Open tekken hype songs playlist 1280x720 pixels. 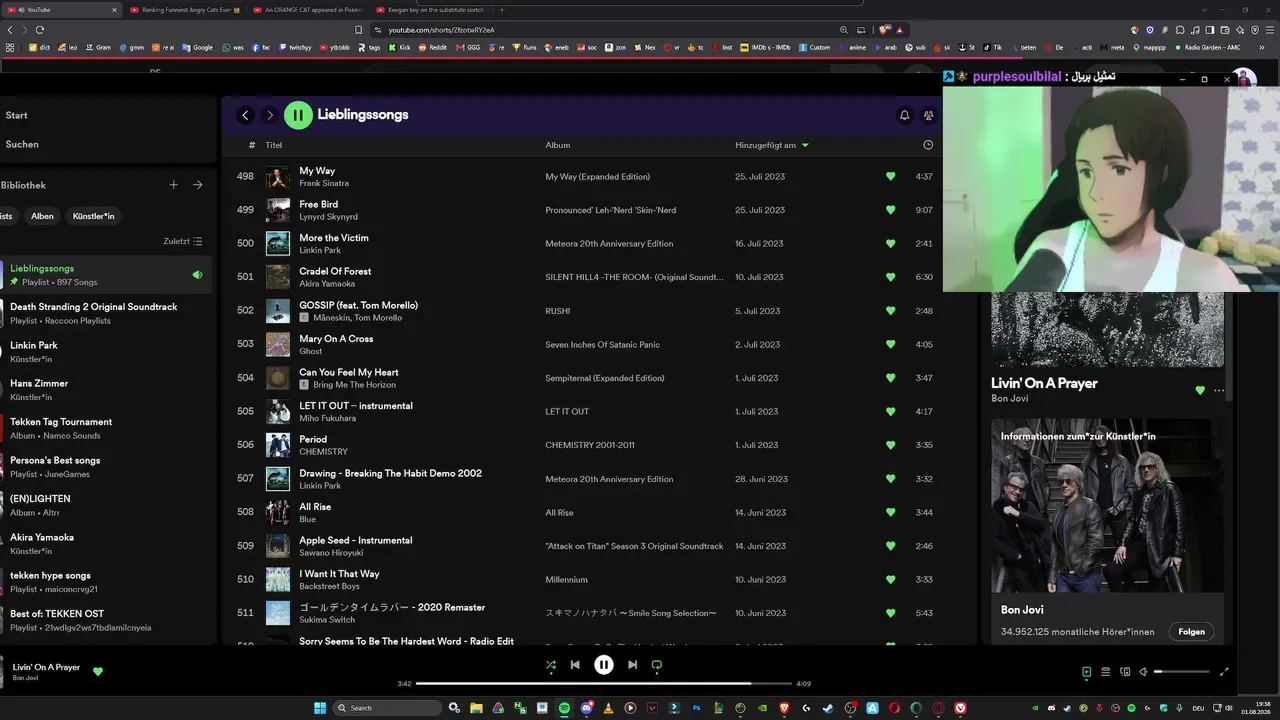pyautogui.click(x=105, y=582)
